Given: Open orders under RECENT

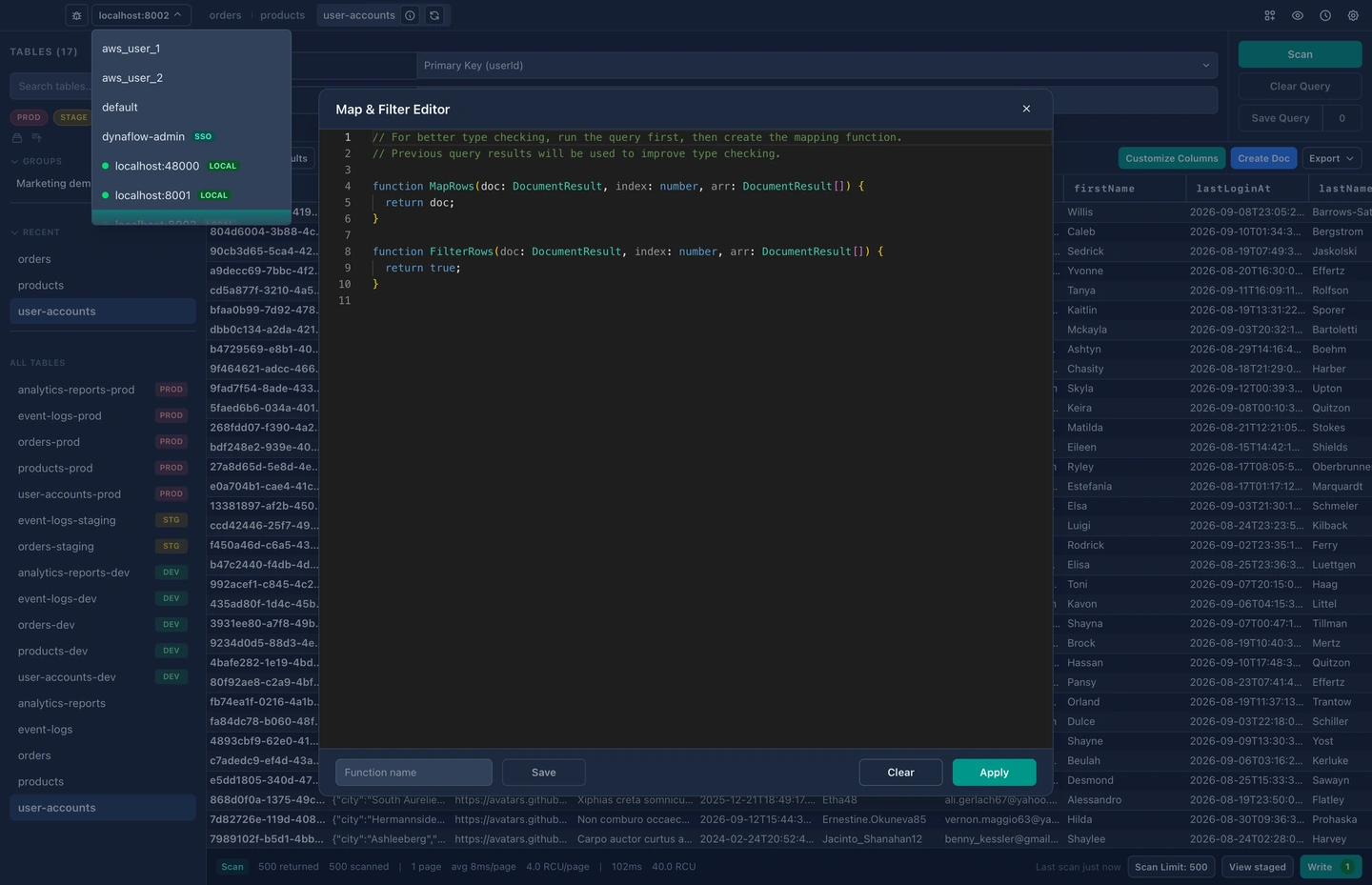Looking at the screenshot, I should 103,259.
